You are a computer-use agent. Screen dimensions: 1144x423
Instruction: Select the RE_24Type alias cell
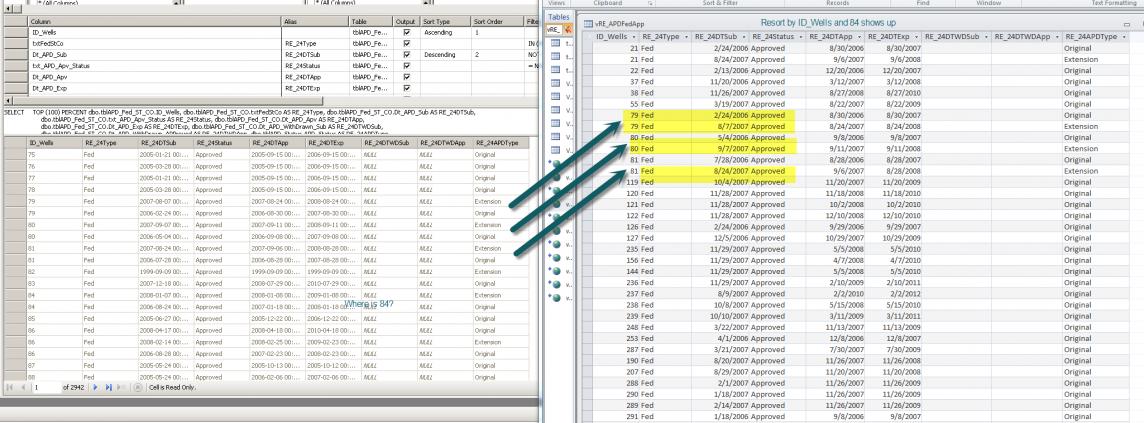tap(315, 44)
